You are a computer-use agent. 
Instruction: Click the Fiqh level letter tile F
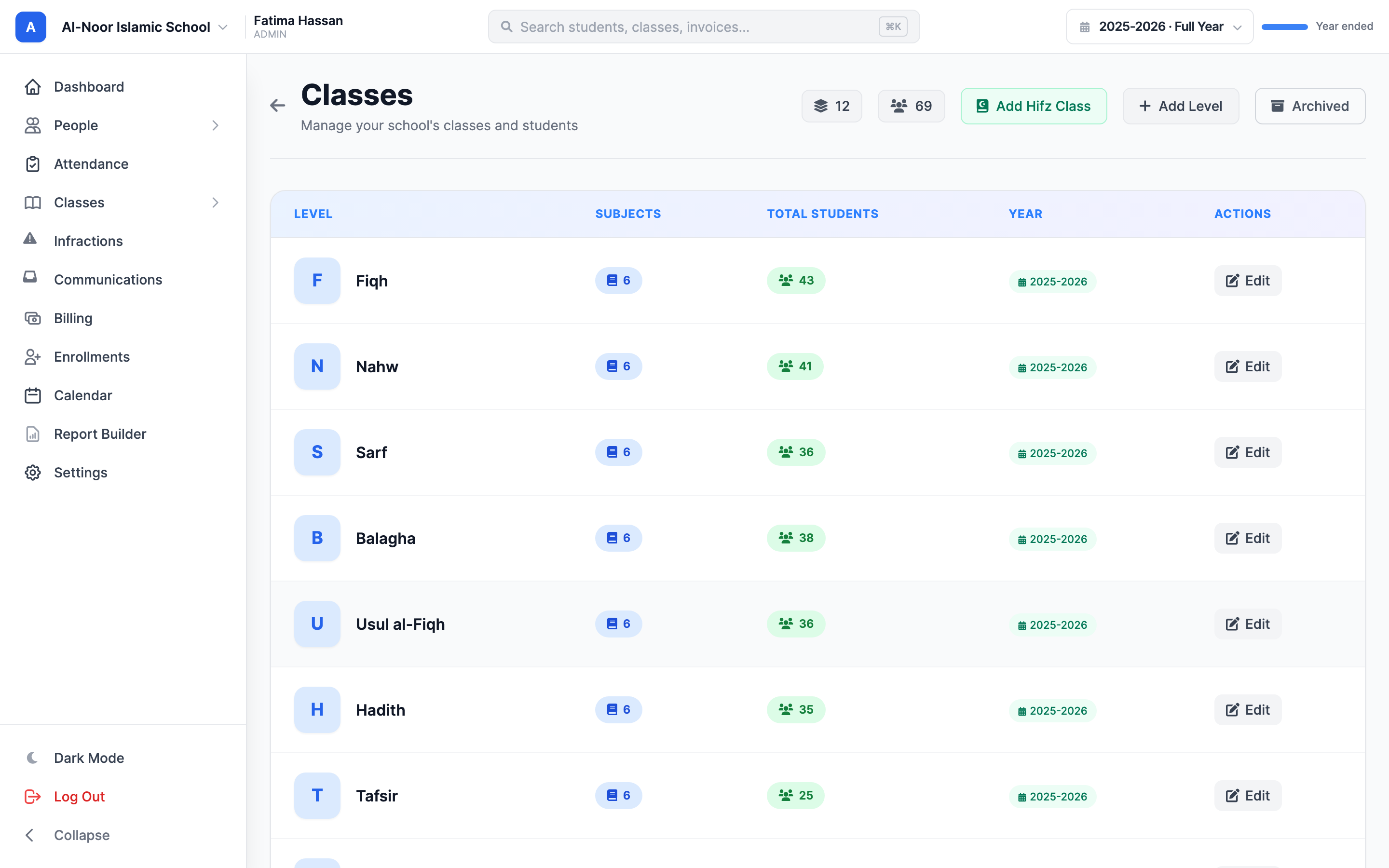[317, 280]
